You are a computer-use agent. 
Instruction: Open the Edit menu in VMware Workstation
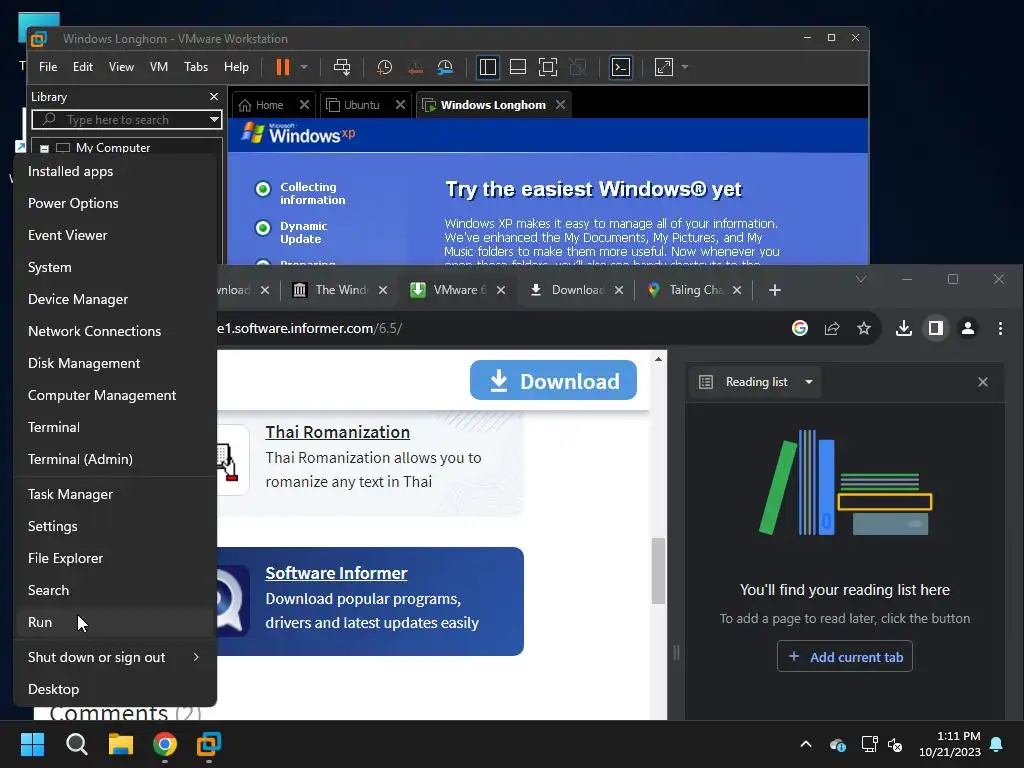(82, 67)
